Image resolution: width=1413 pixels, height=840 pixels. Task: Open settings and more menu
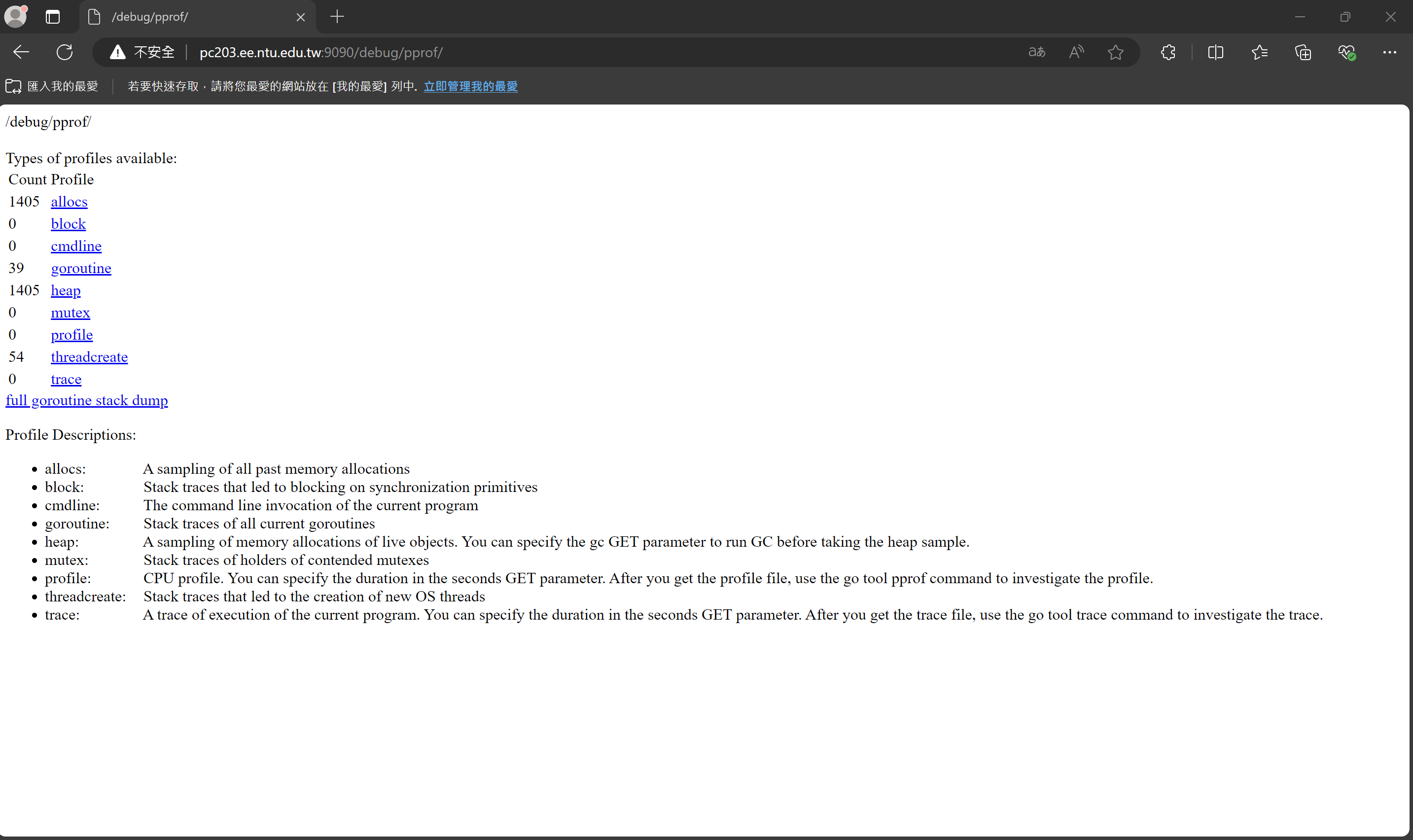click(1389, 52)
